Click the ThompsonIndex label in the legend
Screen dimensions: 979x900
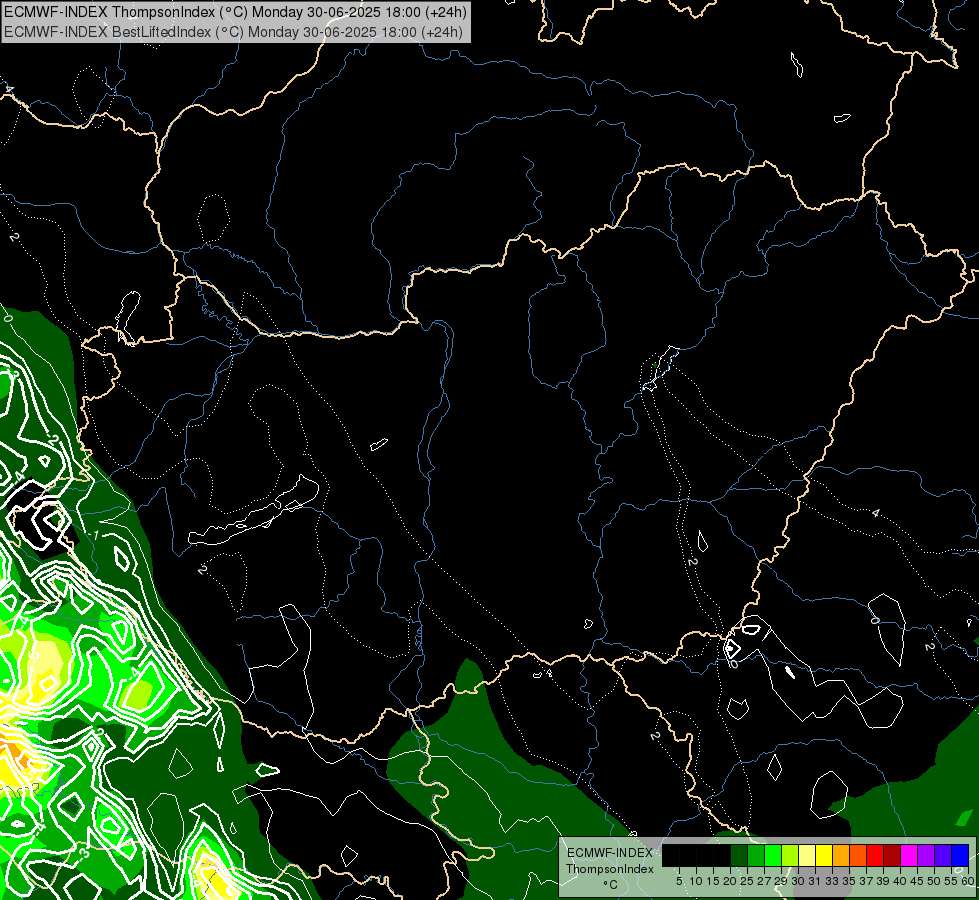pyautogui.click(x=610, y=869)
